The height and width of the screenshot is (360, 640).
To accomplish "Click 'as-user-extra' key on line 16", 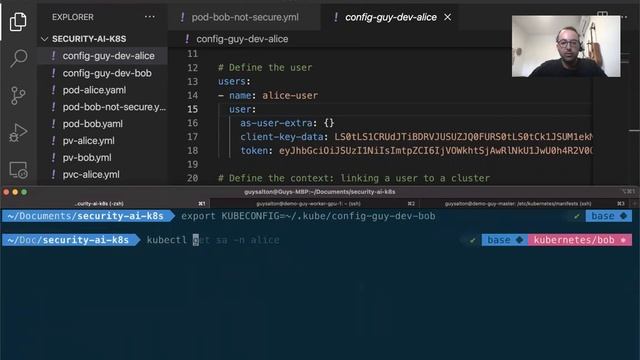I will pos(276,123).
